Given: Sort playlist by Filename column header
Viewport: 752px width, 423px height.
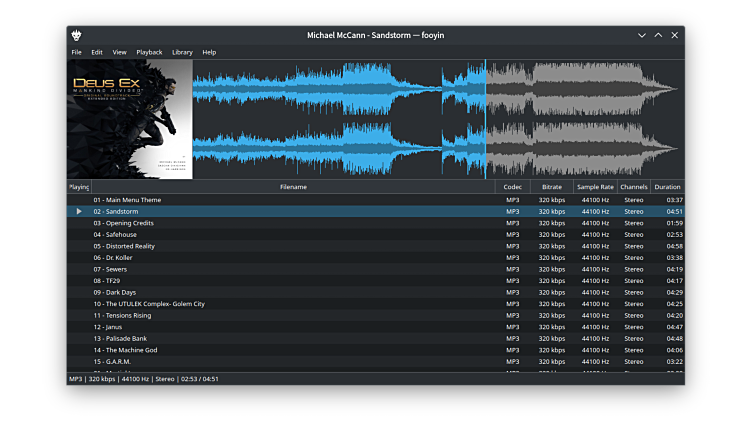Looking at the screenshot, I should tap(293, 187).
